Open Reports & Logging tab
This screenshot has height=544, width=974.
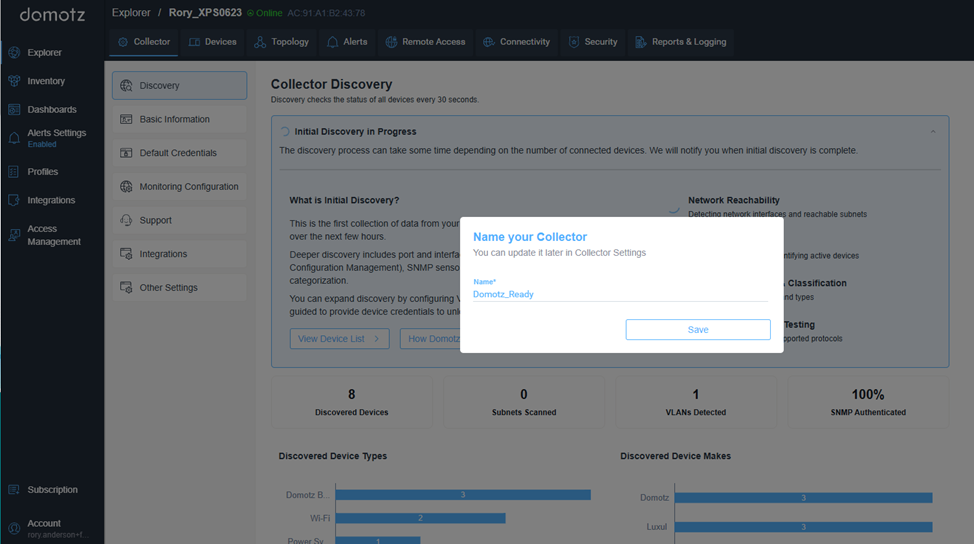click(x=681, y=42)
